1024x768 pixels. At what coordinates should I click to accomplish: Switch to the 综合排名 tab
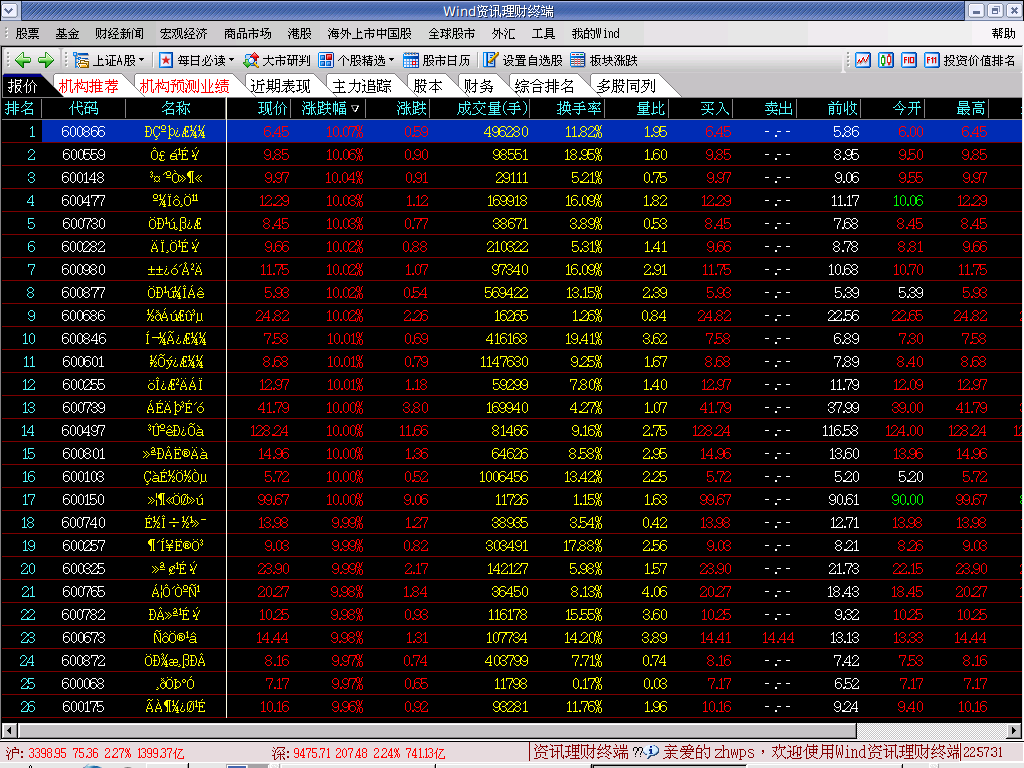(x=545, y=86)
